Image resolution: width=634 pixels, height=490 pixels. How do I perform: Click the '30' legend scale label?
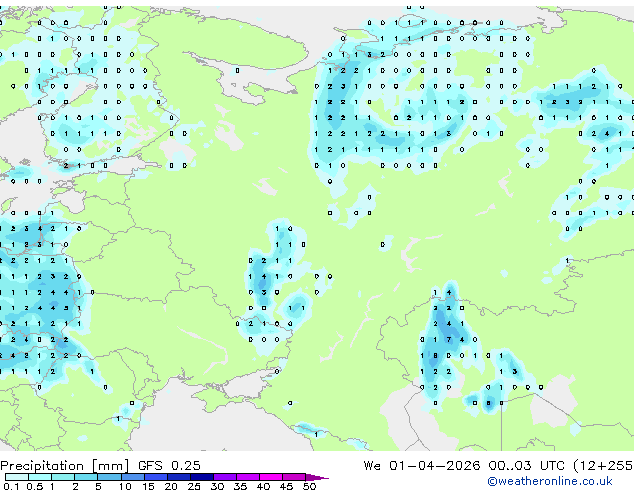[217, 486]
